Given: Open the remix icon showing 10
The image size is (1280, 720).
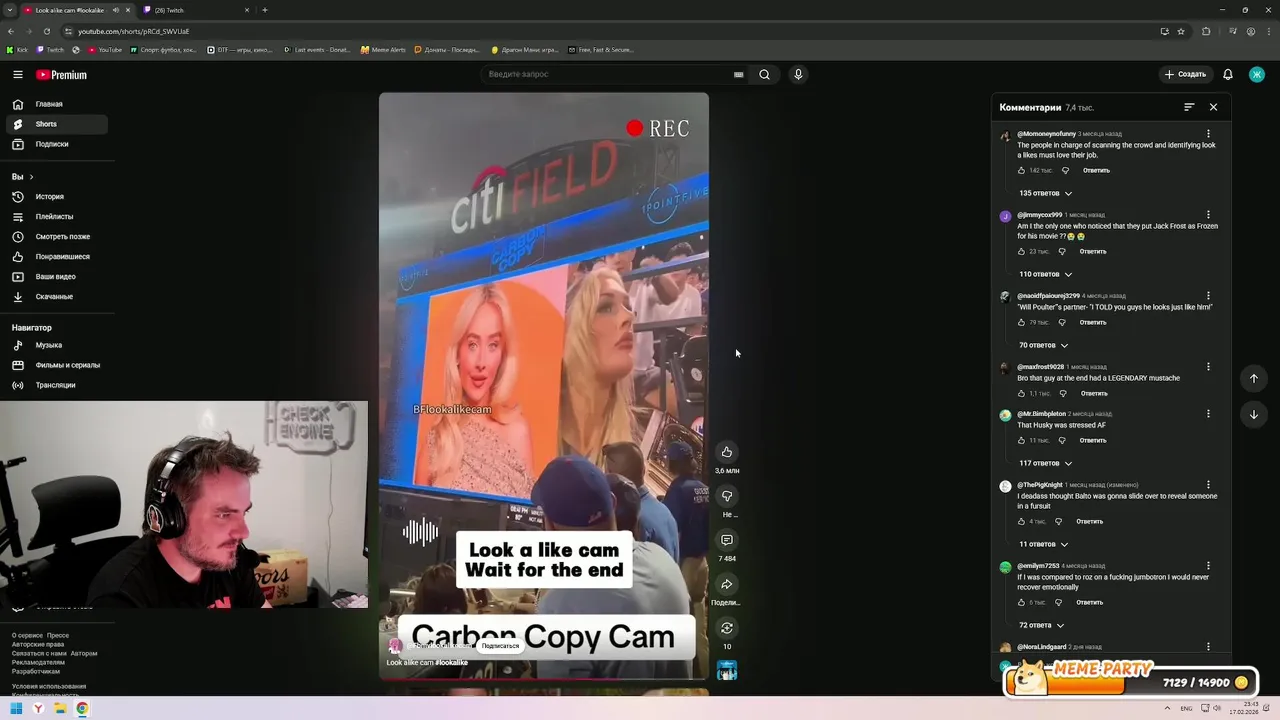Looking at the screenshot, I should [x=727, y=628].
